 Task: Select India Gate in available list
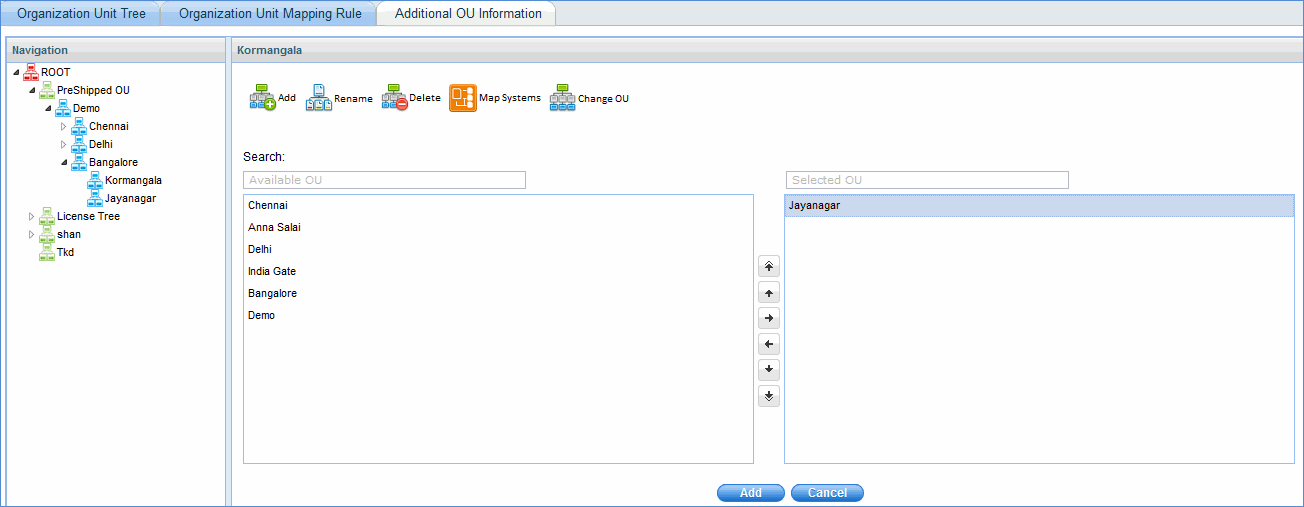click(272, 271)
